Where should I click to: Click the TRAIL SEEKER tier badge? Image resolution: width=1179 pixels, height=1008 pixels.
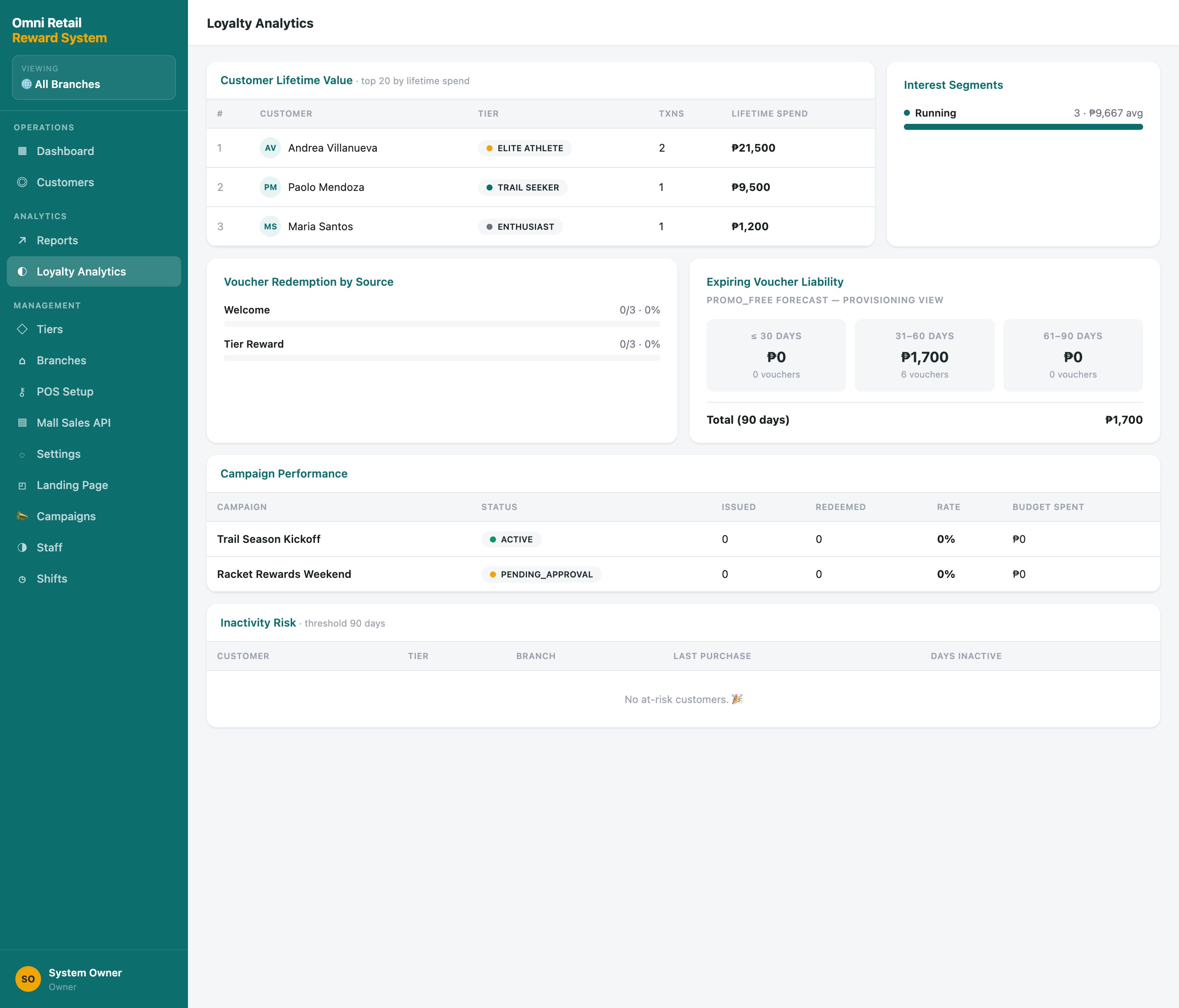(x=523, y=187)
